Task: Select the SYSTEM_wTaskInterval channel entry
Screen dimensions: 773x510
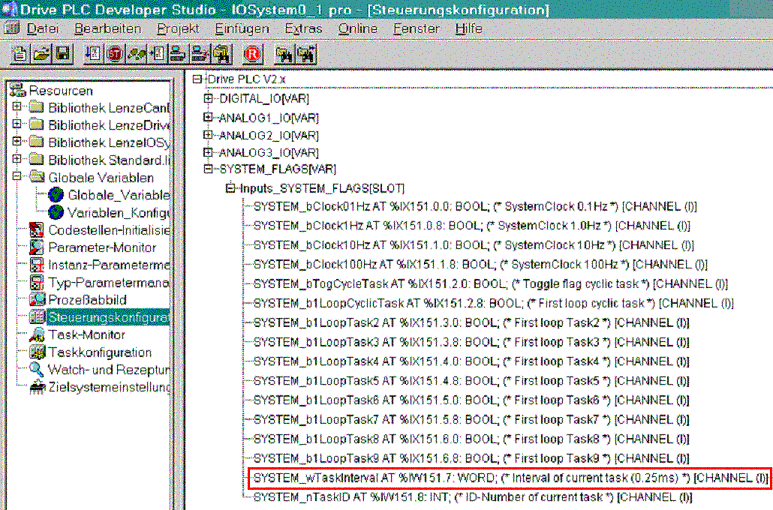Action: click(510, 479)
